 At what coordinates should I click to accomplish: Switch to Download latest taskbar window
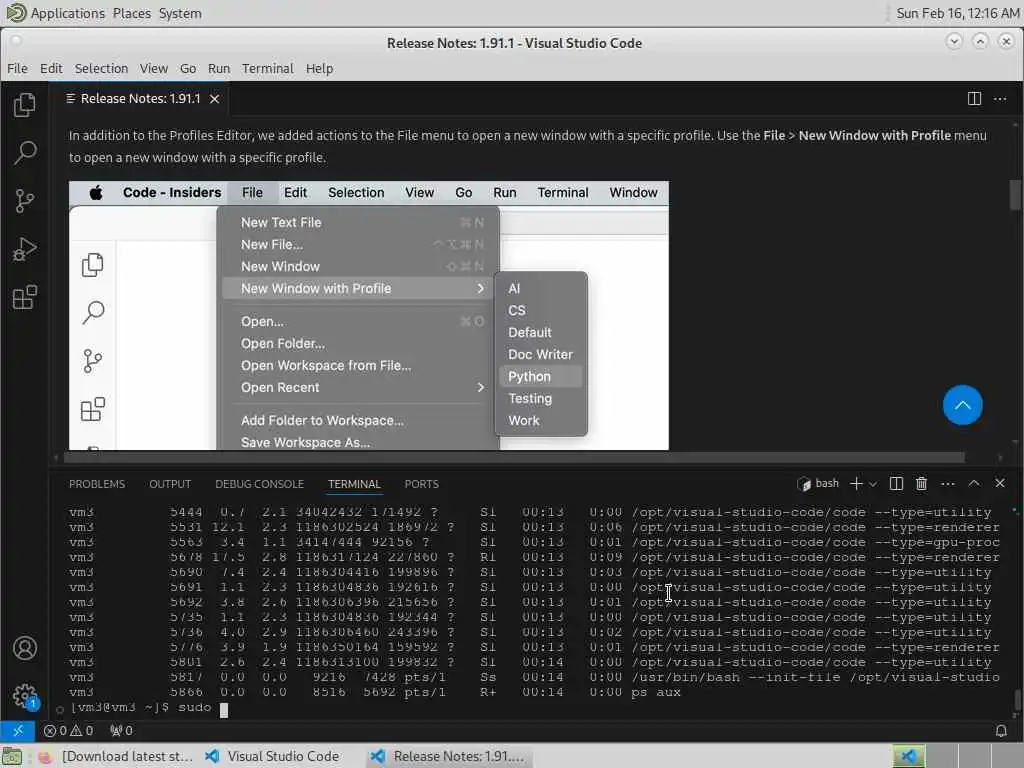(x=115, y=756)
